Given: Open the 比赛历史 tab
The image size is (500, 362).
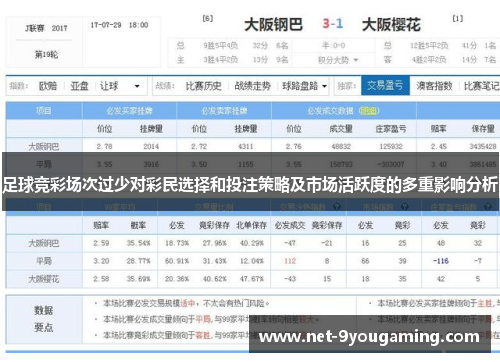Looking at the screenshot, I should pos(203,86).
